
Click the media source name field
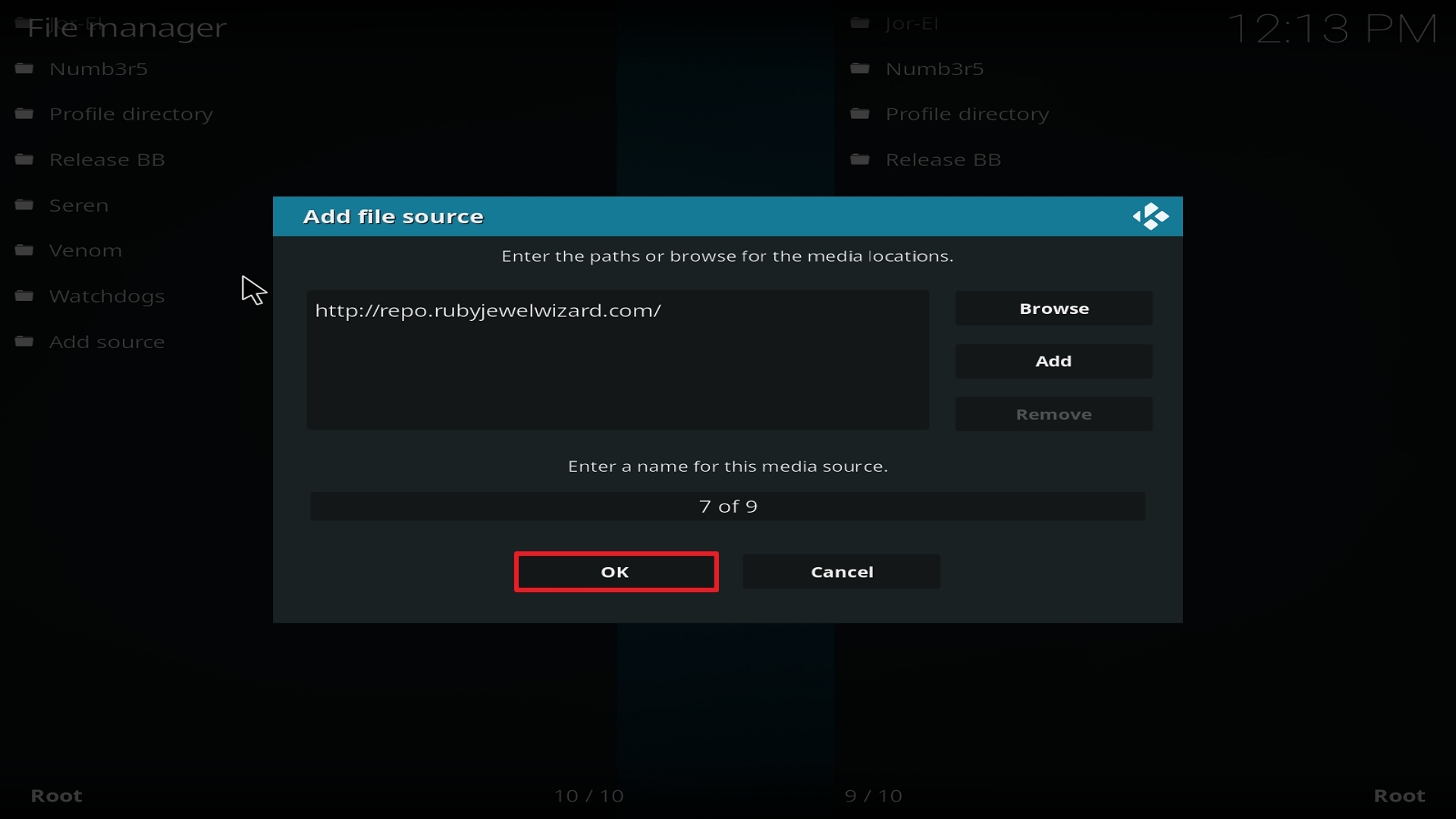(728, 507)
